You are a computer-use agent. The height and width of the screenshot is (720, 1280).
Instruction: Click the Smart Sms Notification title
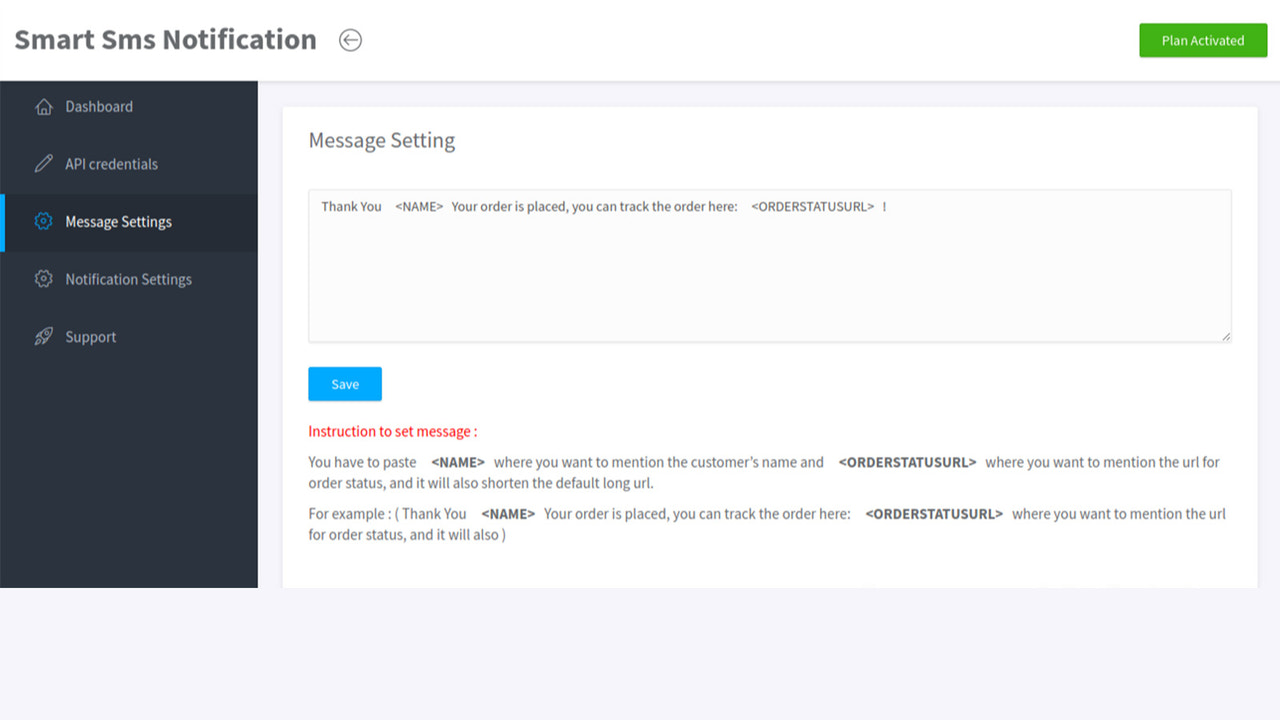pos(165,39)
